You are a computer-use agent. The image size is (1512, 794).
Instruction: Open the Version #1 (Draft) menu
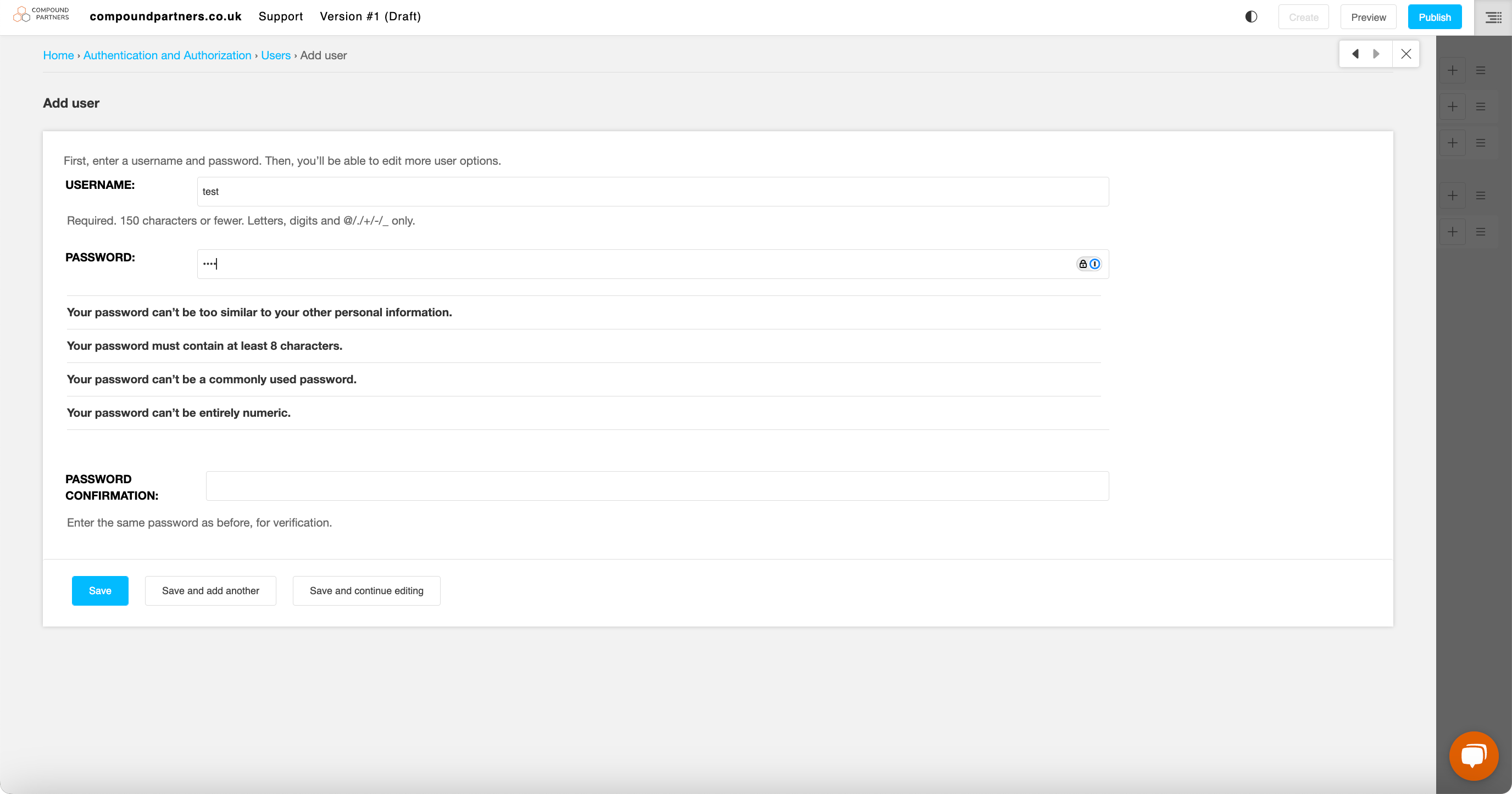370,16
